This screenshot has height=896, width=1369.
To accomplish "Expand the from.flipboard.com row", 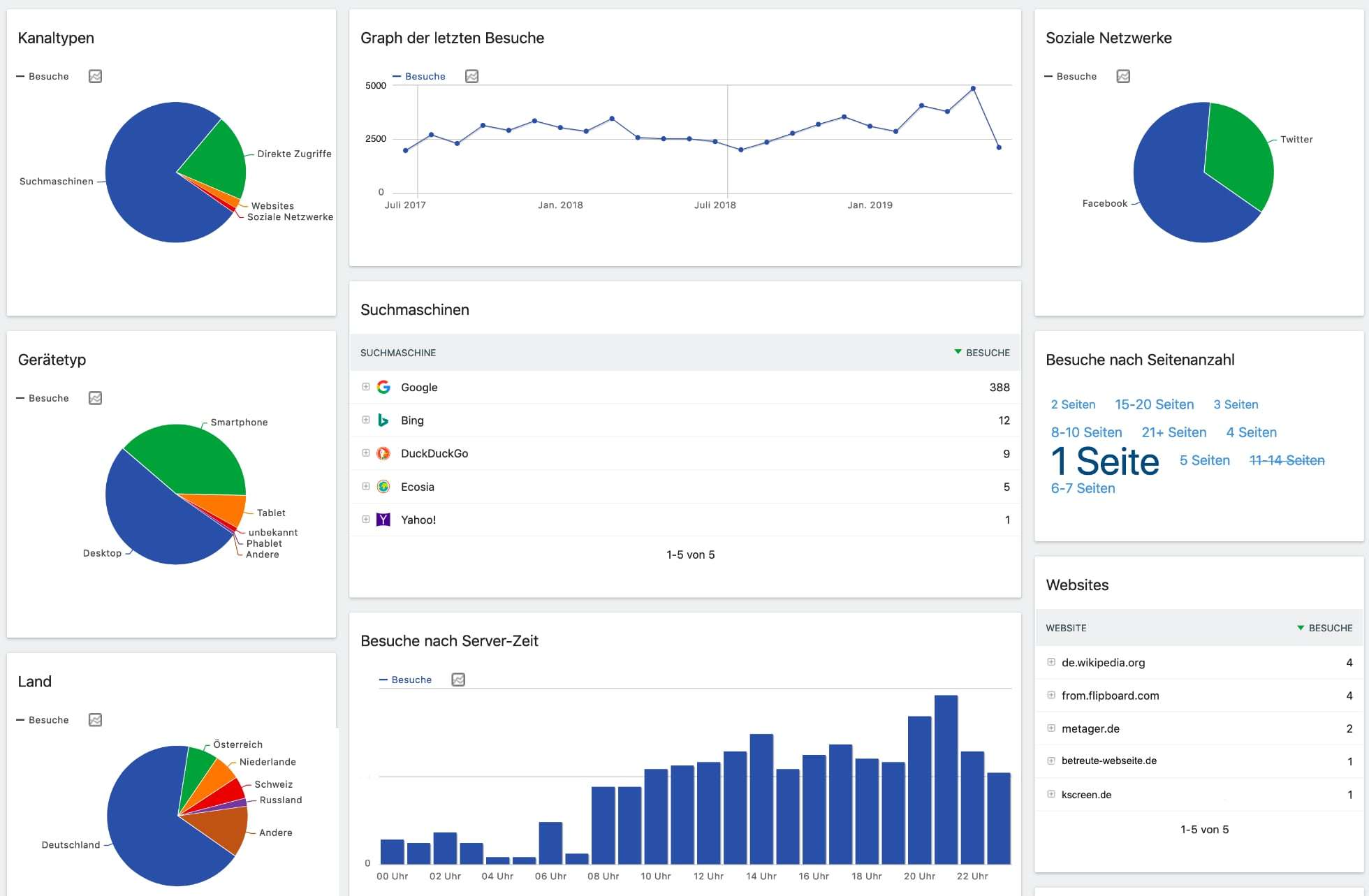I will tap(1051, 695).
